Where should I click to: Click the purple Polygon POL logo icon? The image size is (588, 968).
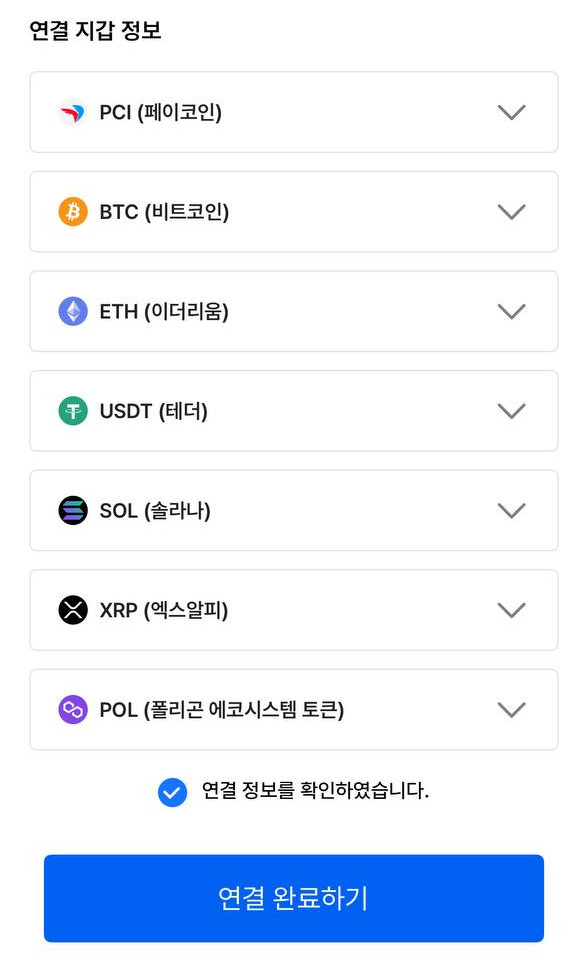point(73,709)
